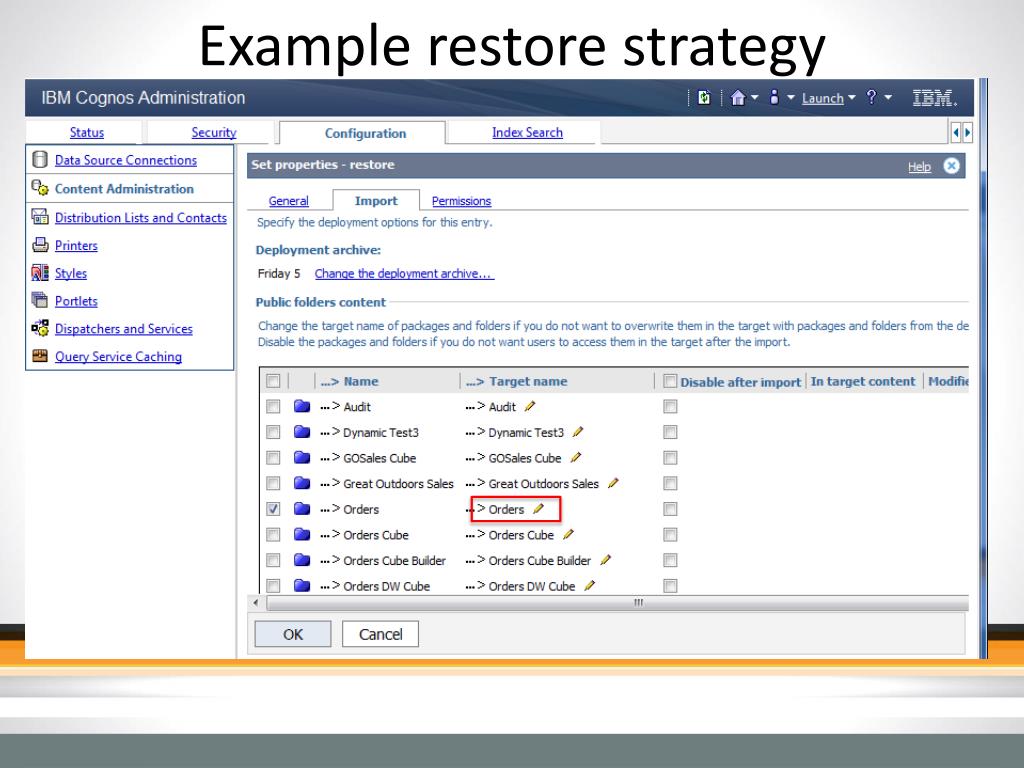Toggle the select-all checkbox in table header
The image size is (1024, 768).
[273, 381]
